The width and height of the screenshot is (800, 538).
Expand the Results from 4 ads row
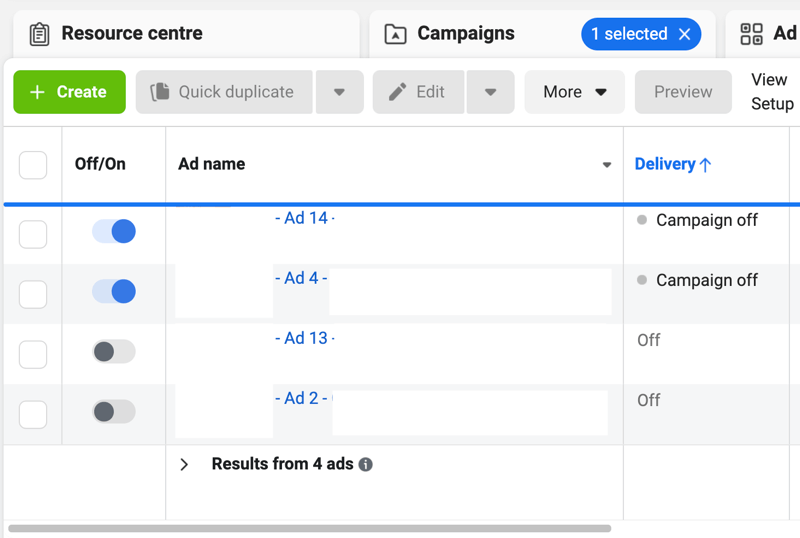184,465
